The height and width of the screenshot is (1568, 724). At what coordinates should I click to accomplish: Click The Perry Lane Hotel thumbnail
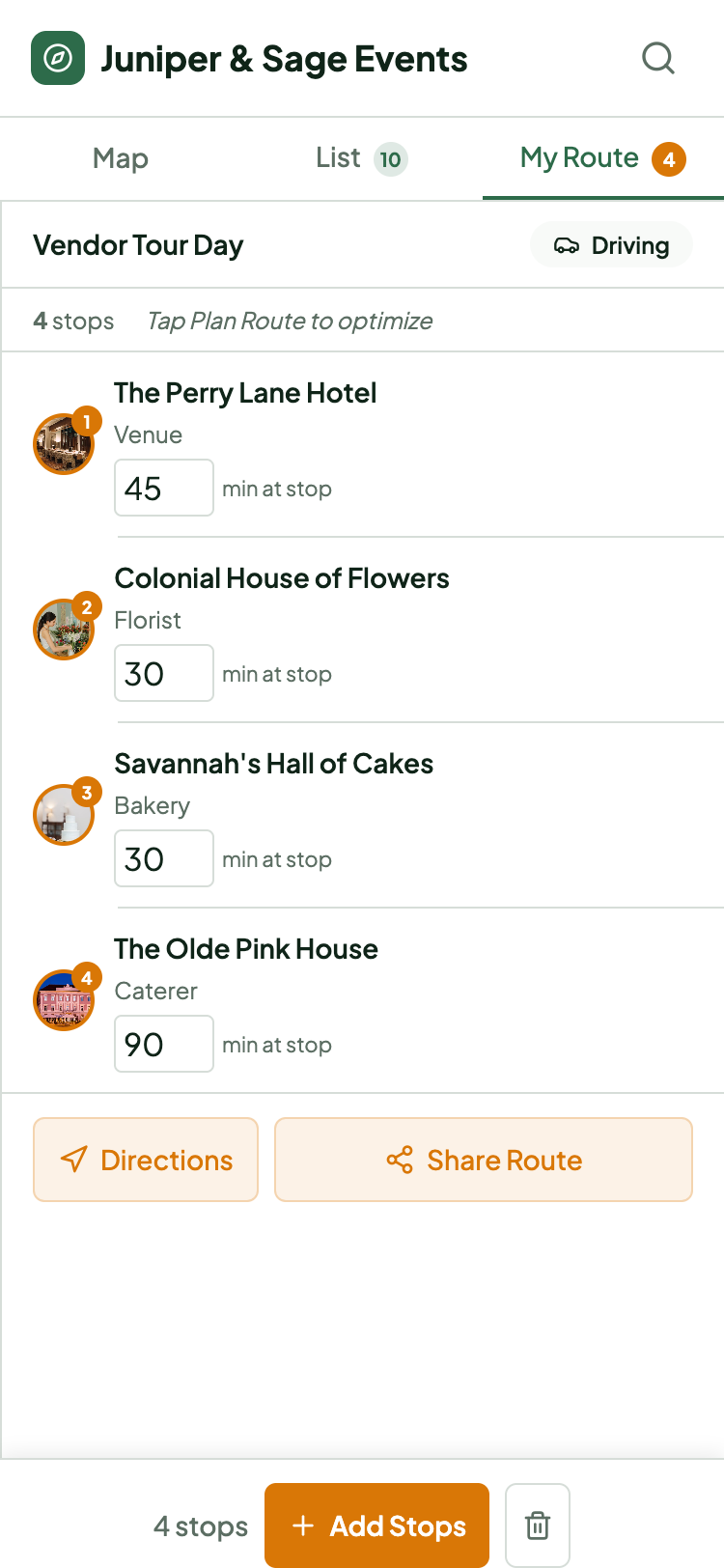tap(64, 444)
